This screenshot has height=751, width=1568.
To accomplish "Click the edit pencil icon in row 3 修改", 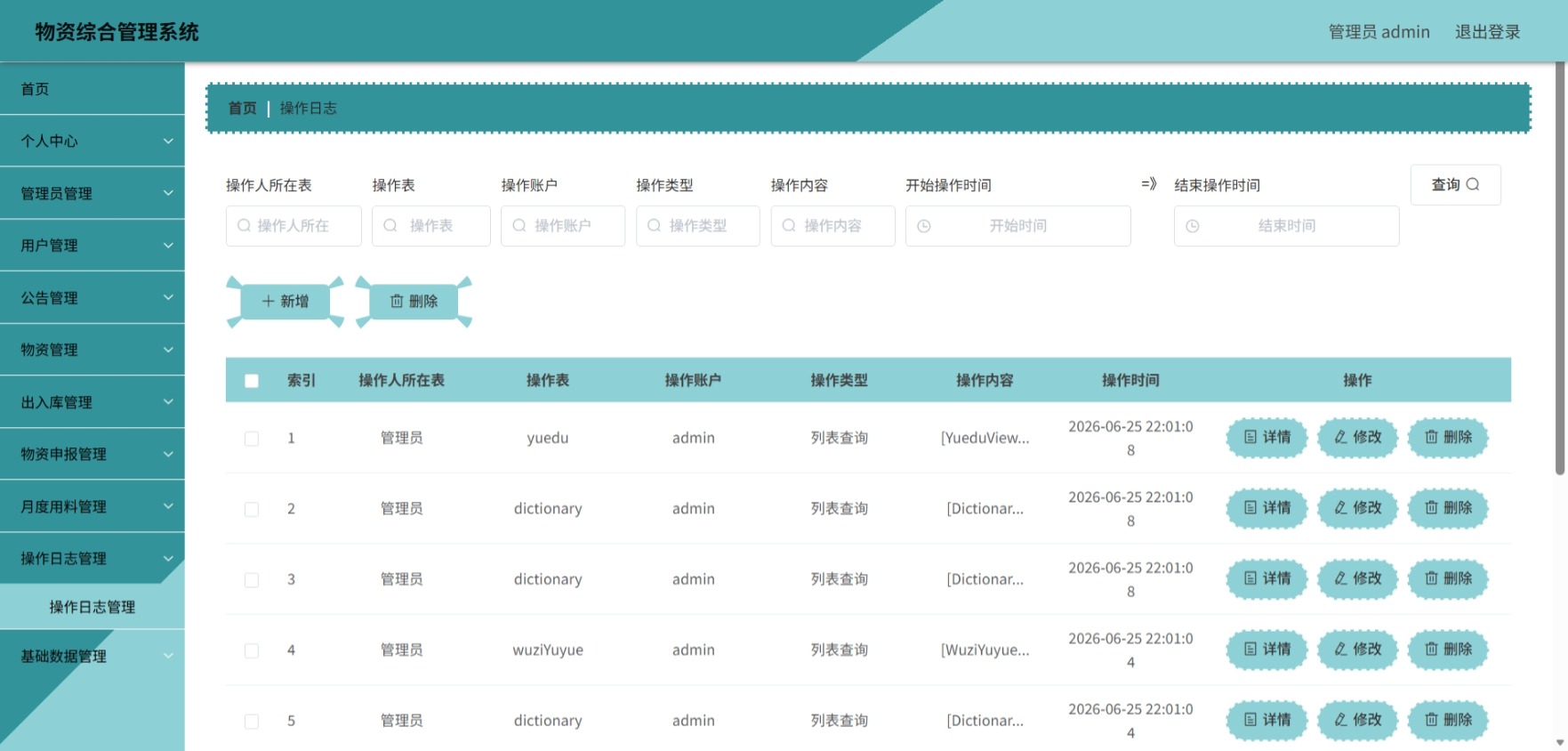I will (1340, 578).
